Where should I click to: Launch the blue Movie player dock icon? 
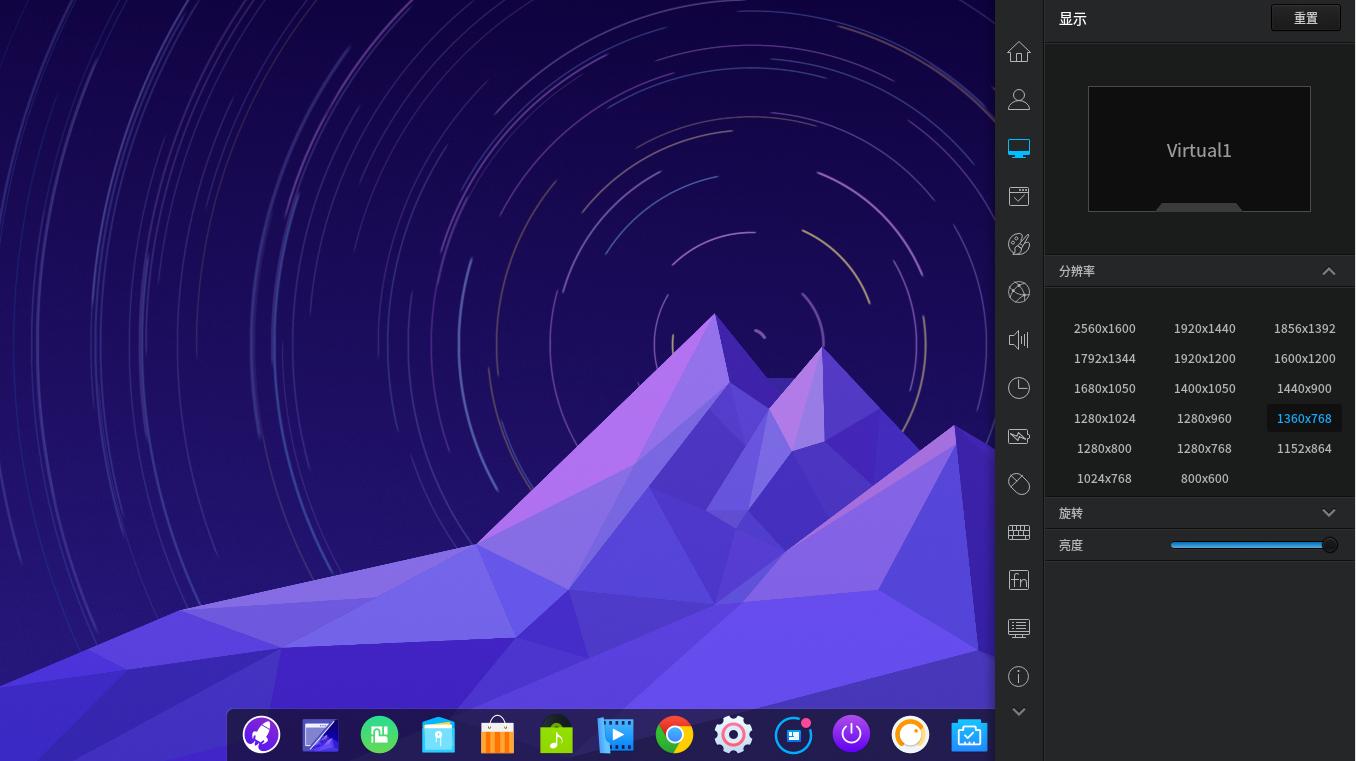615,735
